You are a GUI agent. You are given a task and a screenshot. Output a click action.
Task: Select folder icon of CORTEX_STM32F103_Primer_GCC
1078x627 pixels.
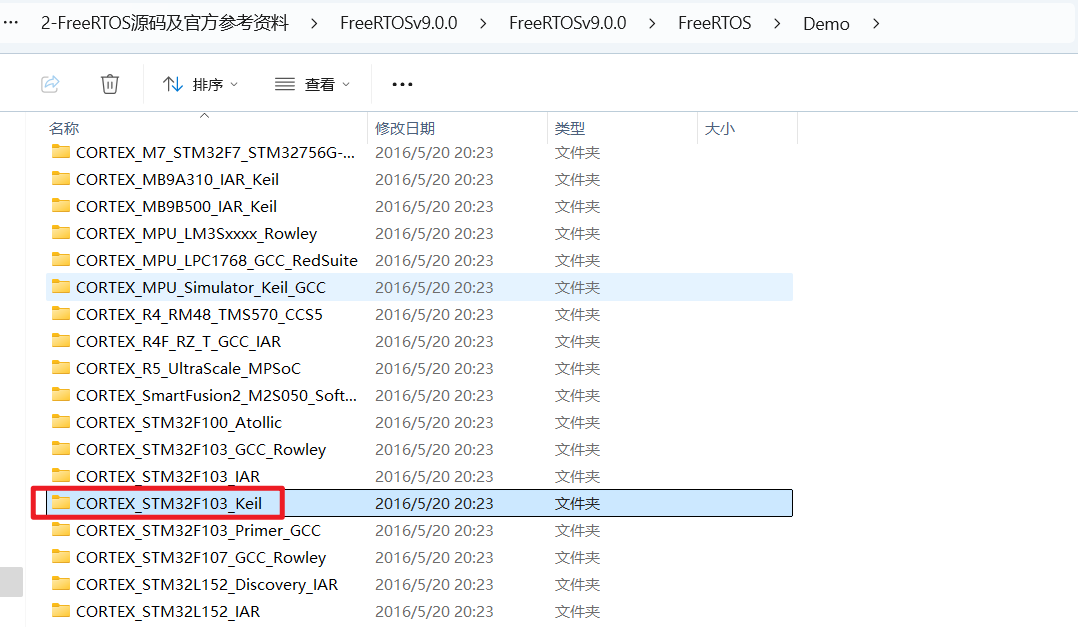60,530
